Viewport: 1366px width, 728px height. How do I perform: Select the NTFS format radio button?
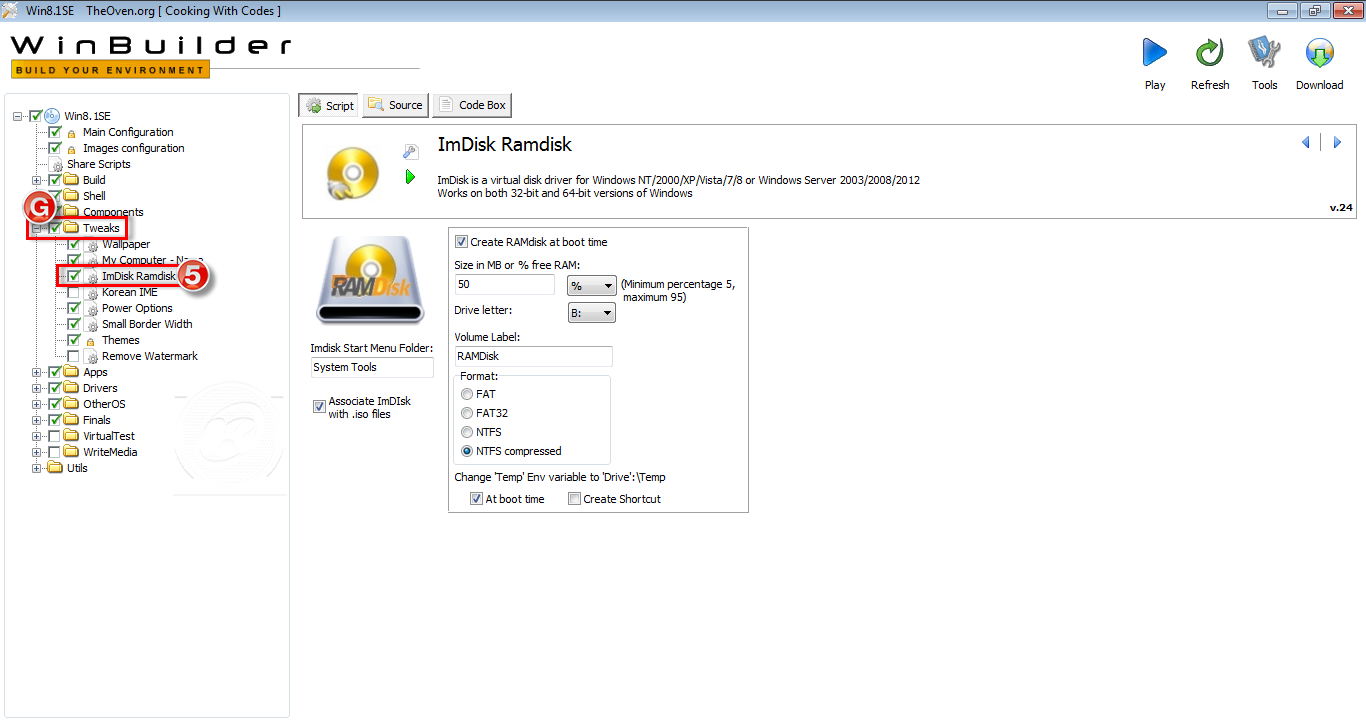(467, 432)
